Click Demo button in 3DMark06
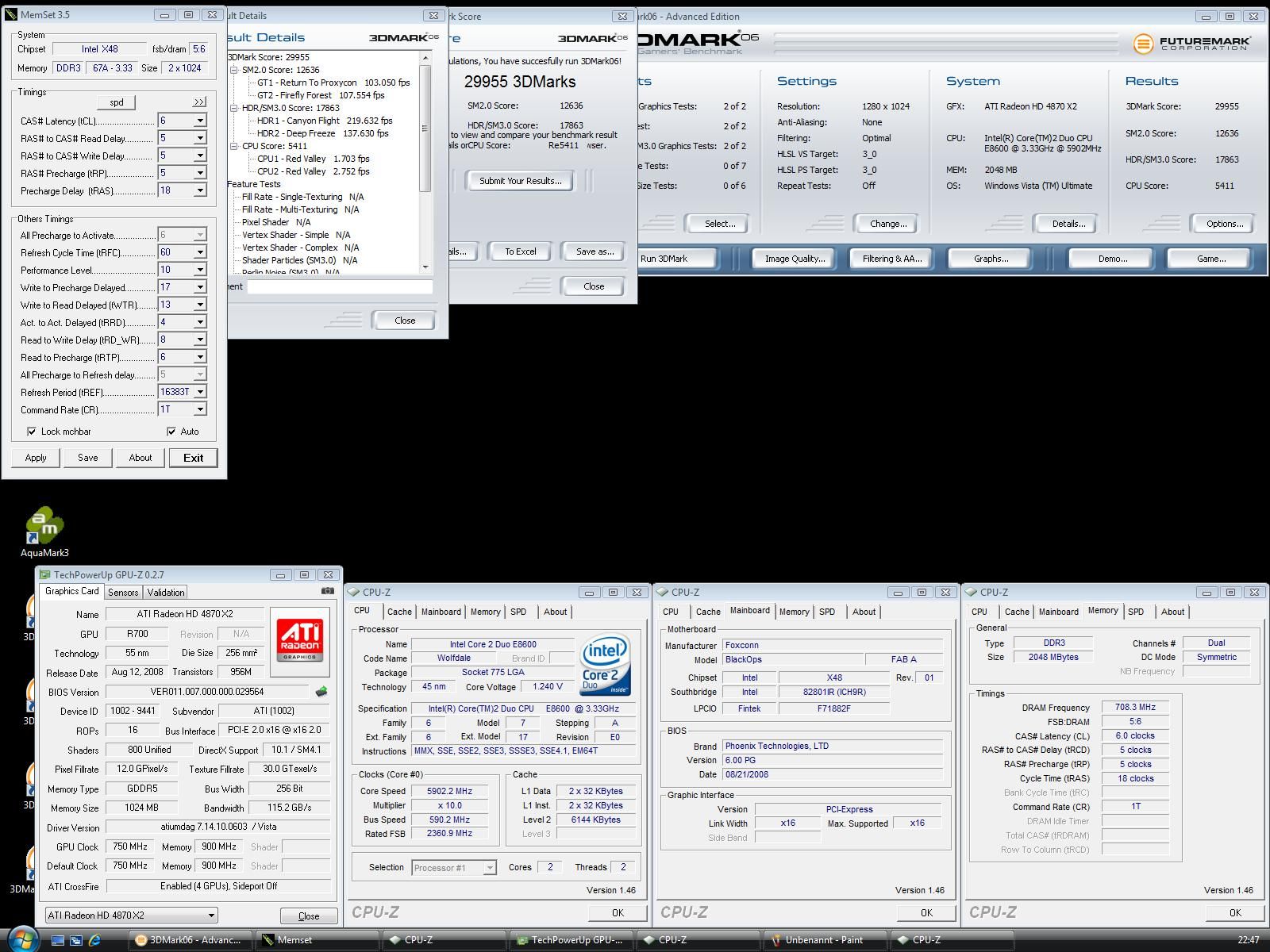The height and width of the screenshot is (952, 1270). pos(1112,259)
